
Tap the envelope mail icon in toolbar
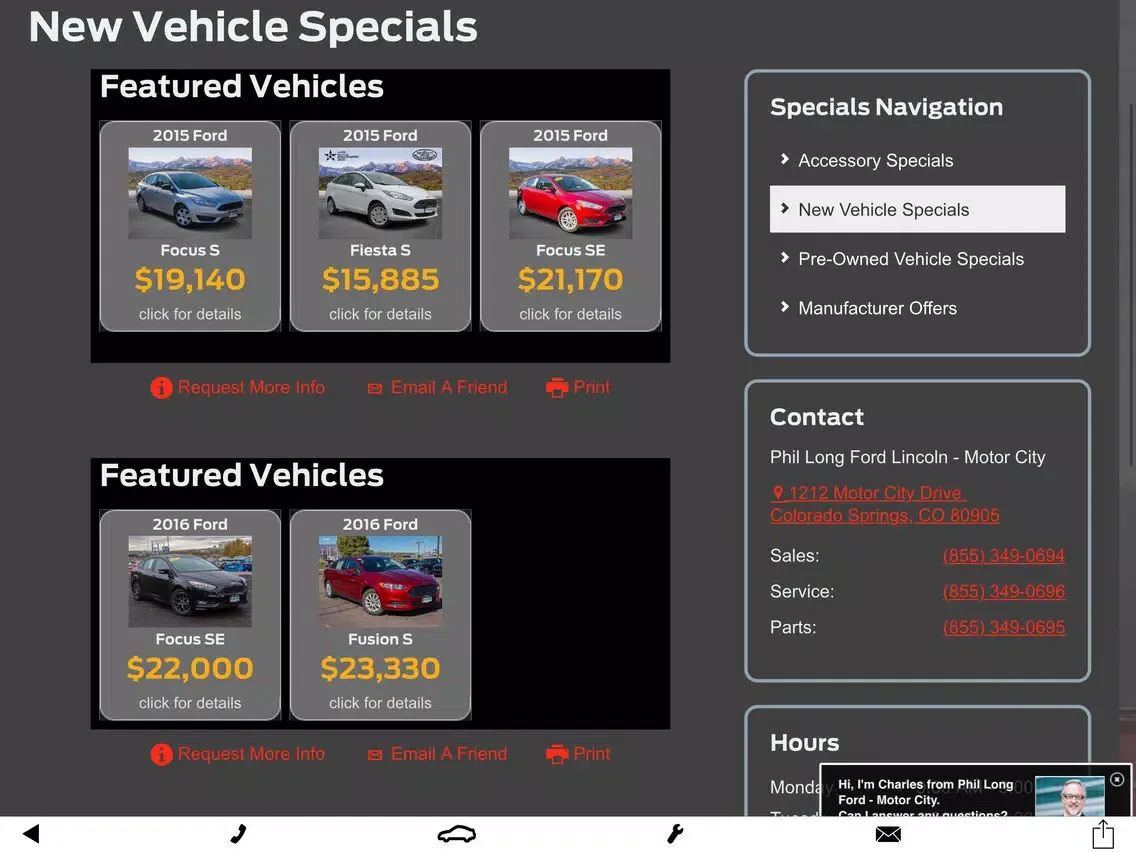point(888,835)
